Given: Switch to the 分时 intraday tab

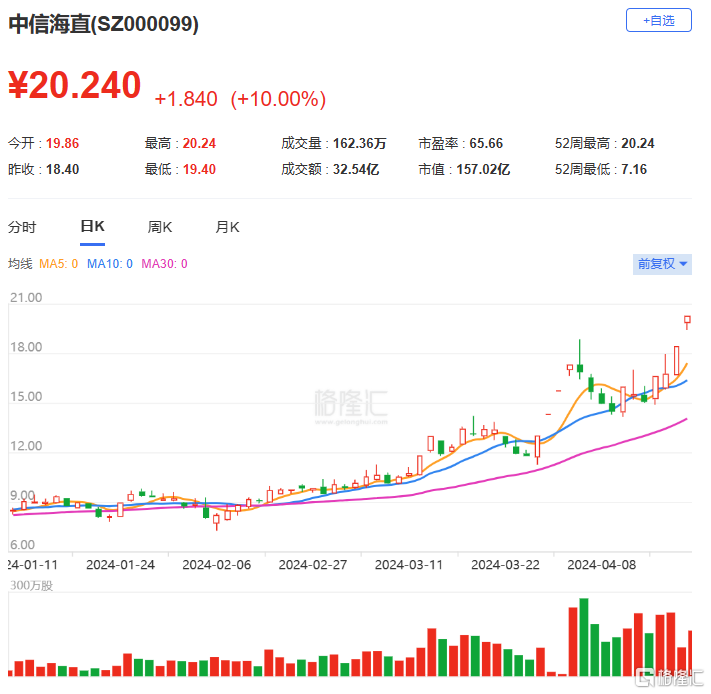Looking at the screenshot, I should (22, 227).
